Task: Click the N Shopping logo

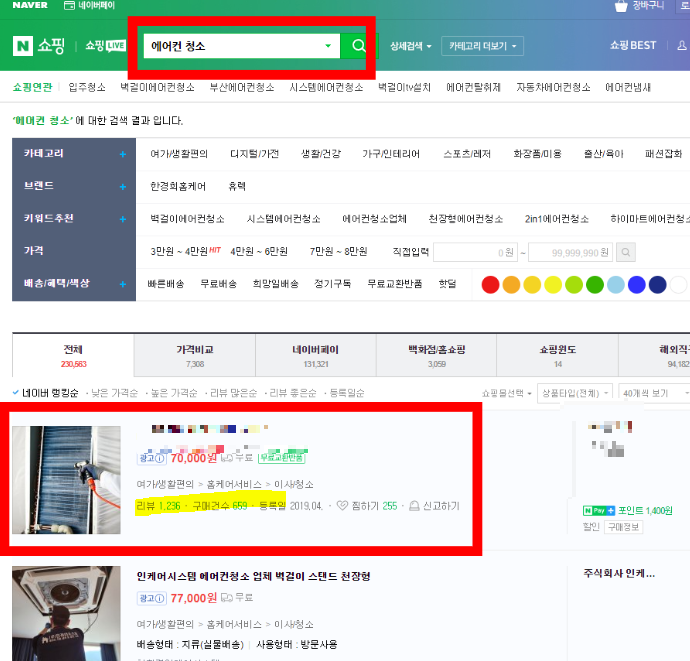Action: pos(39,45)
